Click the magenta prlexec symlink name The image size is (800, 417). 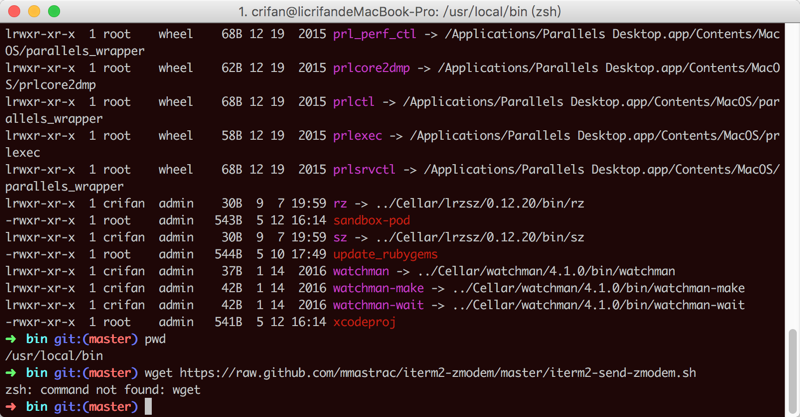[356, 135]
